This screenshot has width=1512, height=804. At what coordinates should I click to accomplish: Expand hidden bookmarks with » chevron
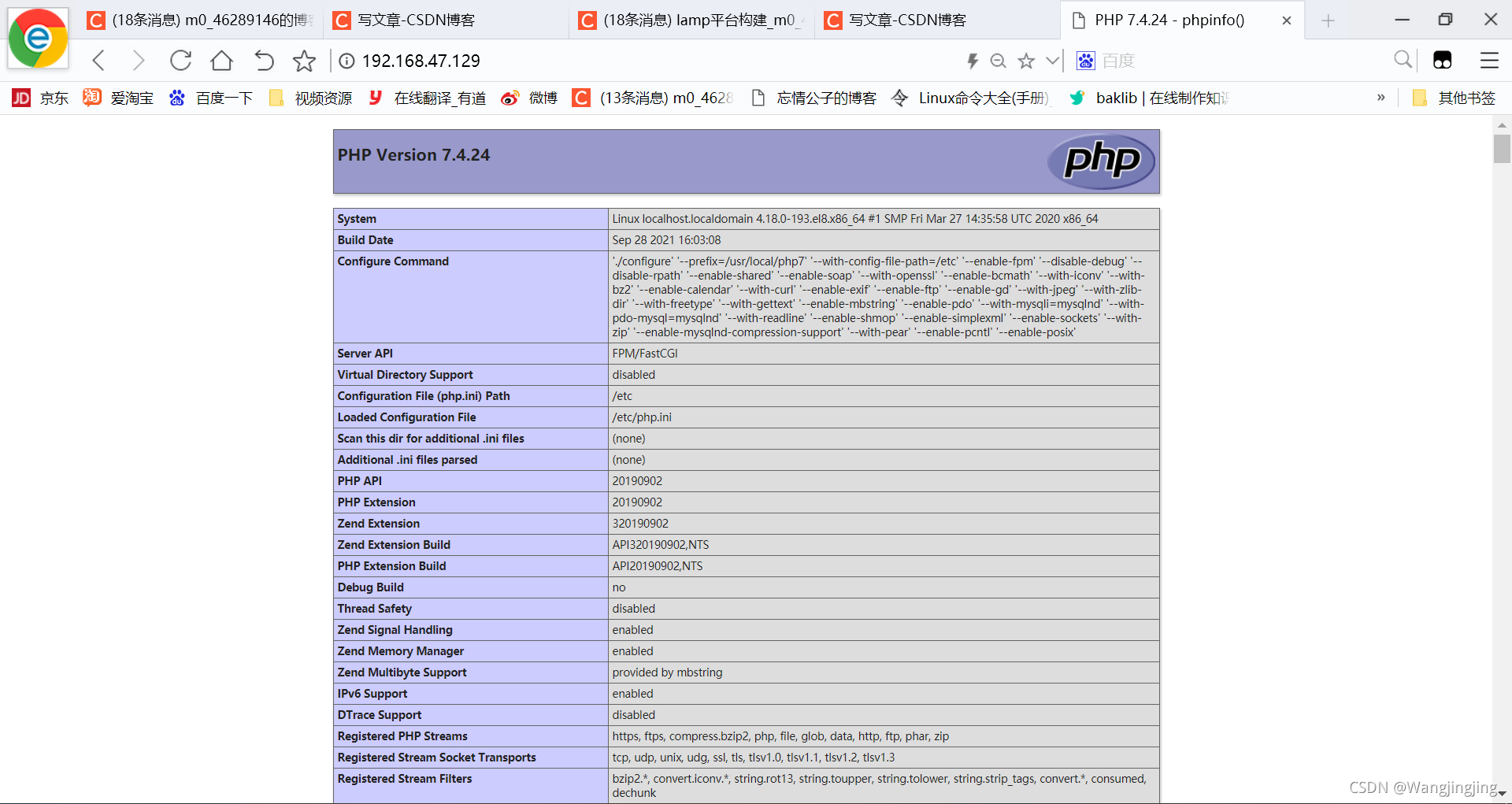[1380, 98]
